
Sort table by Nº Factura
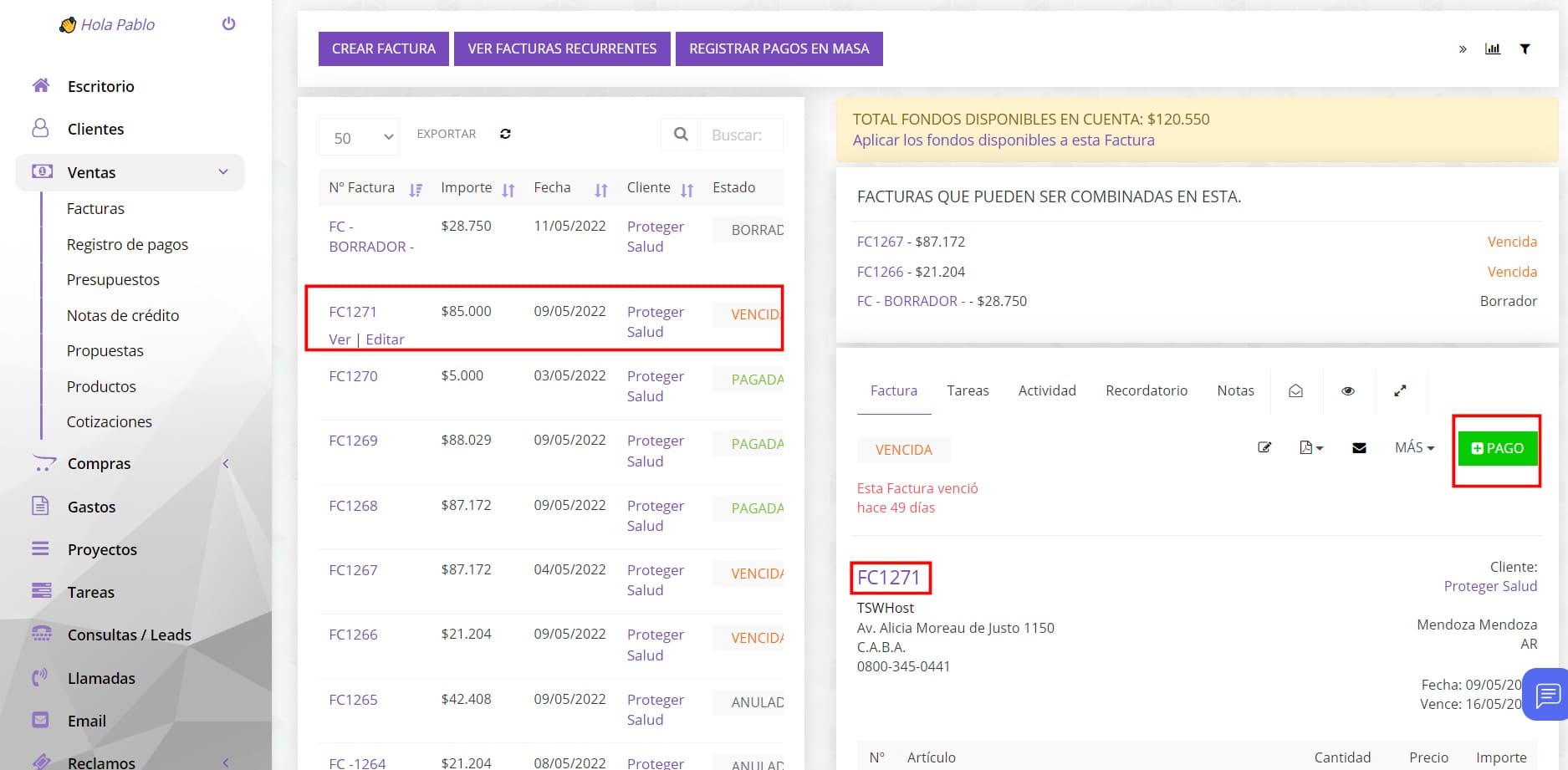coord(375,188)
